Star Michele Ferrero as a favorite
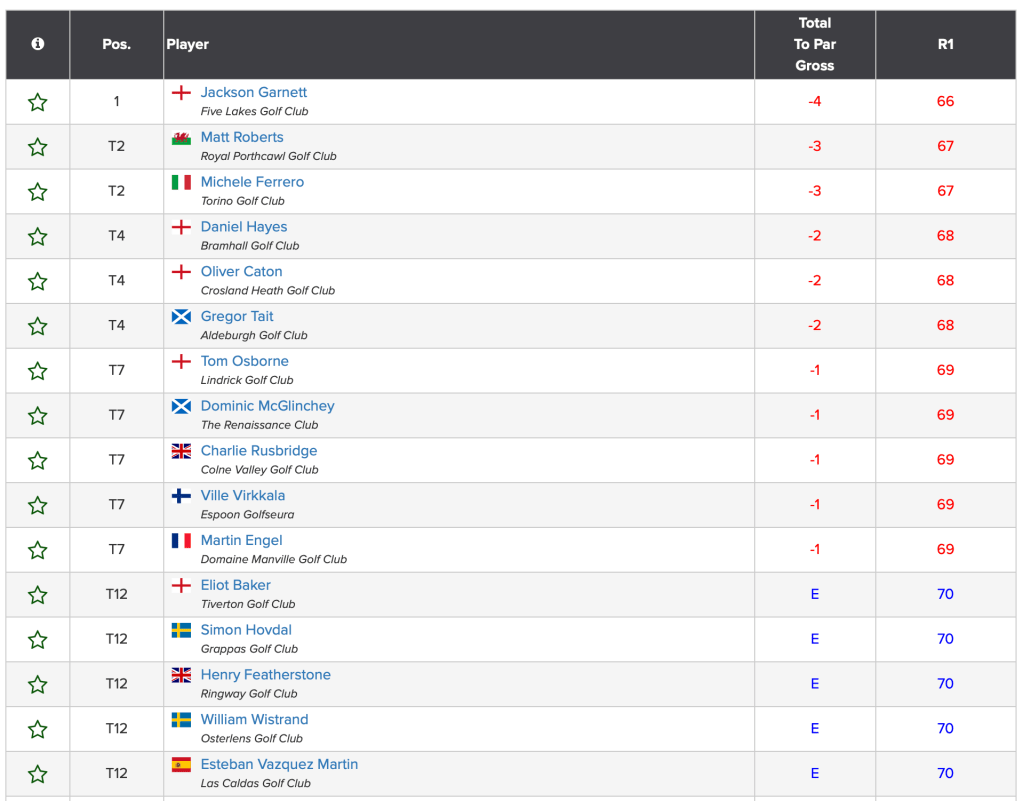Screen dimensions: 1023x801 (x=38, y=192)
